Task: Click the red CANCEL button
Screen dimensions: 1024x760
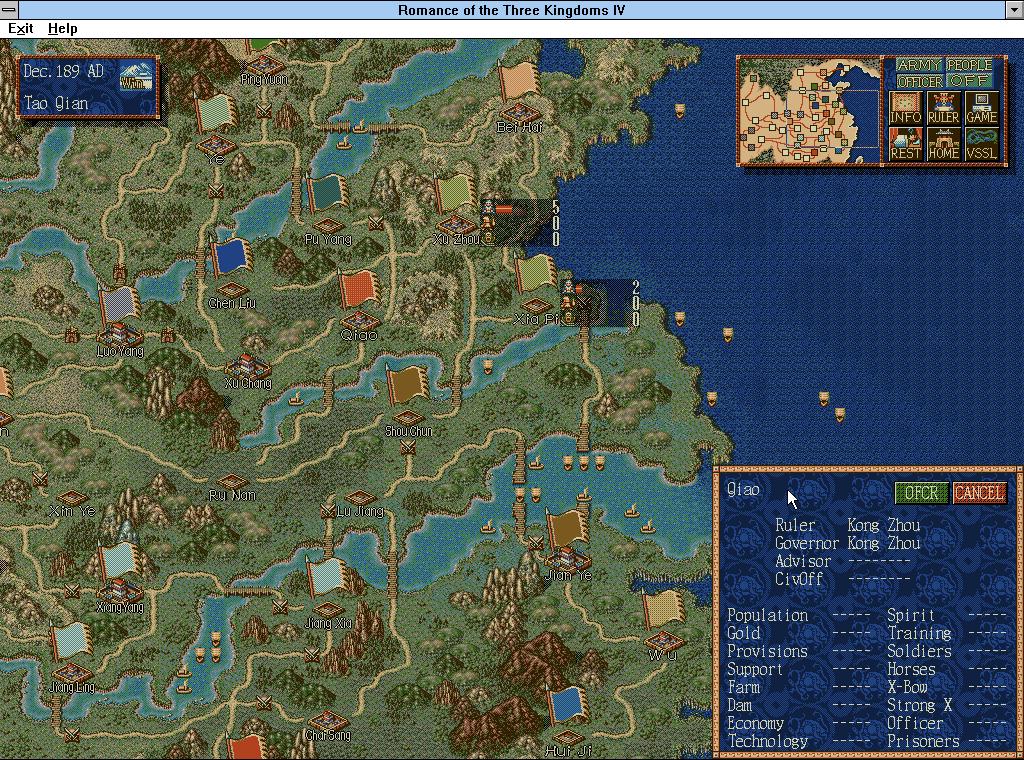Action: tap(979, 493)
